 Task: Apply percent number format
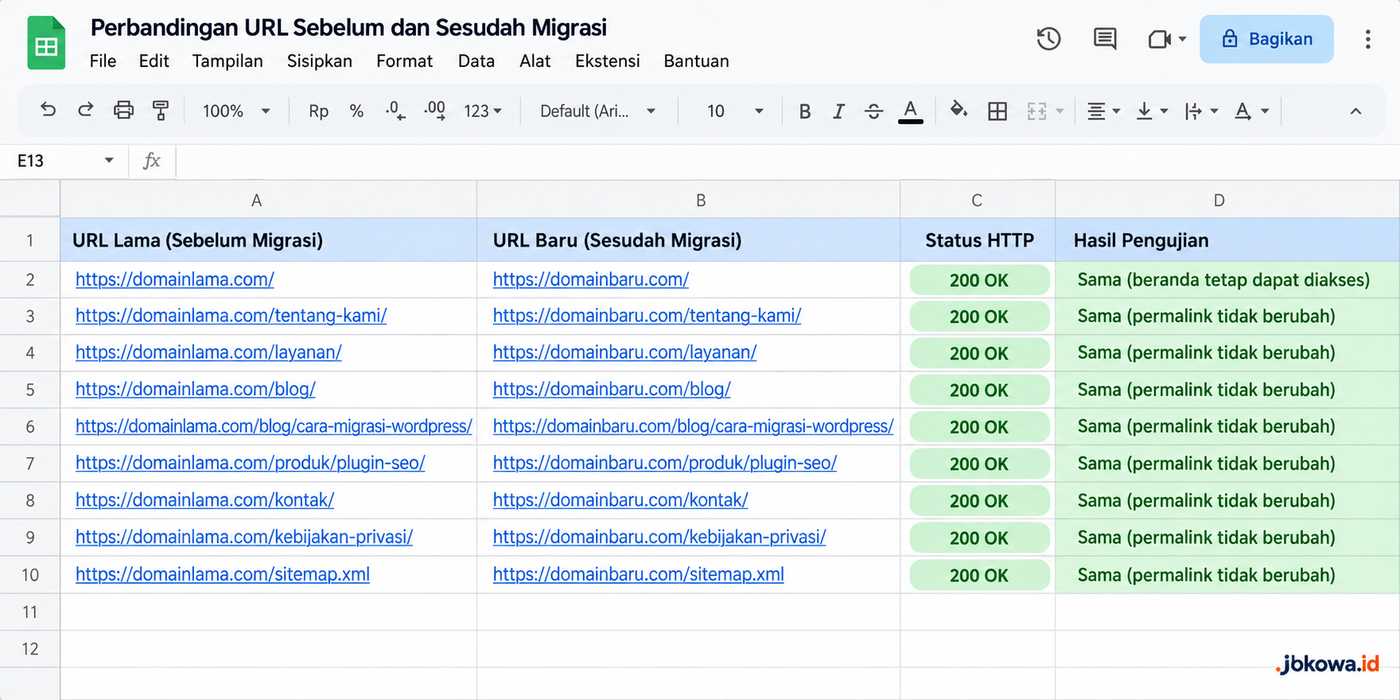[356, 111]
